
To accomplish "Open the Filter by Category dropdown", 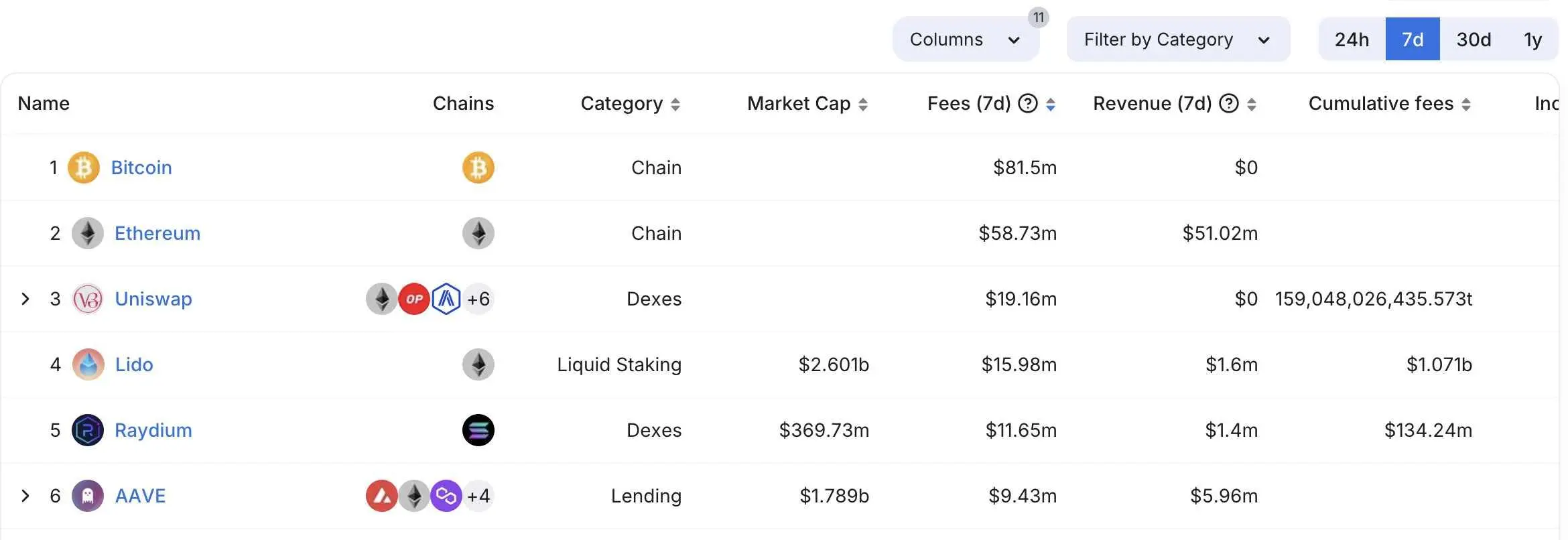I will 1177,40.
